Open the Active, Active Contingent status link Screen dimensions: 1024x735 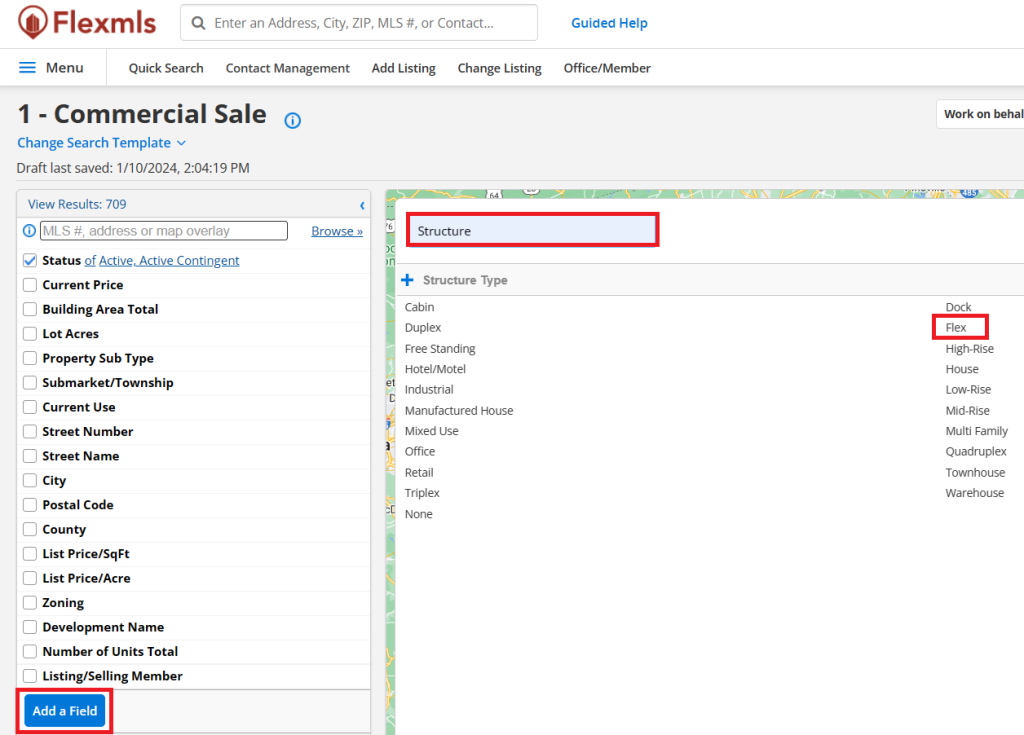[x=169, y=261]
